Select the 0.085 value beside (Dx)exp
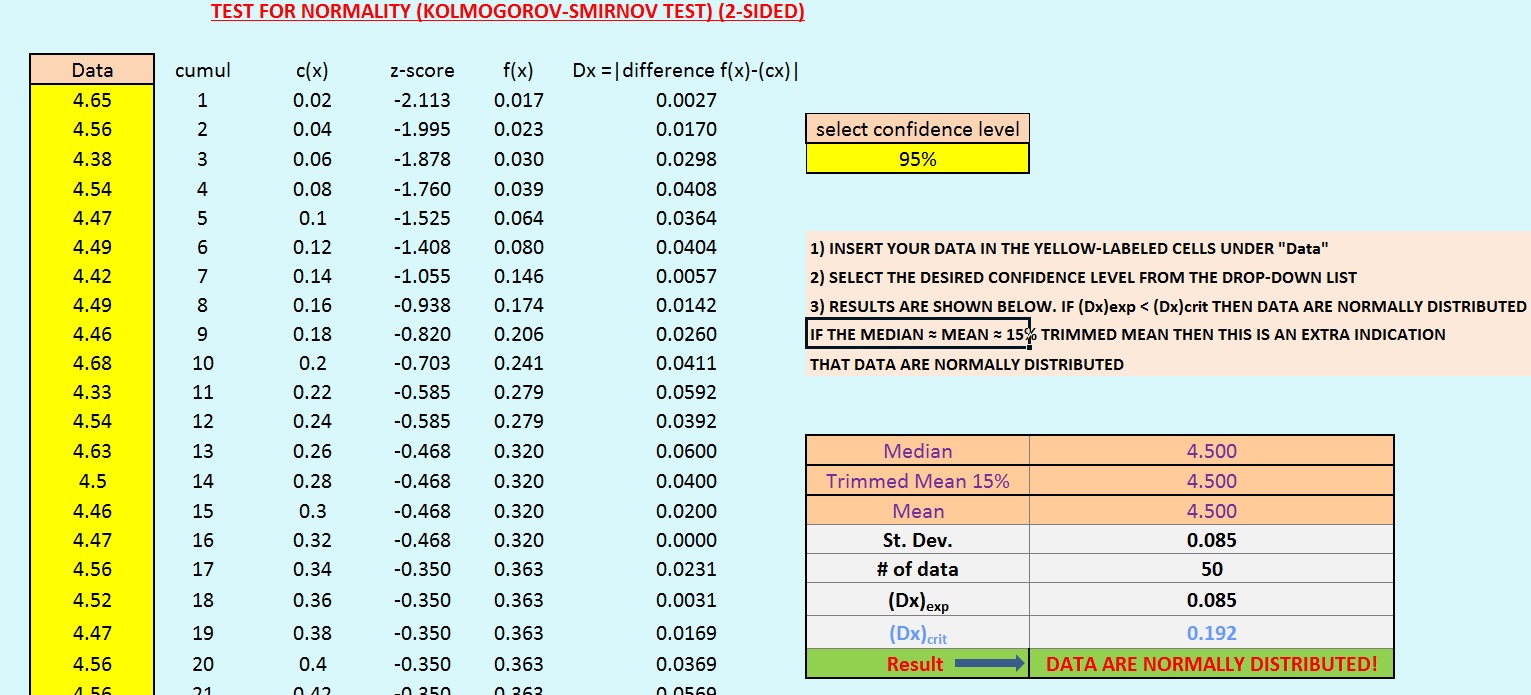The image size is (1531, 695). tap(1211, 600)
